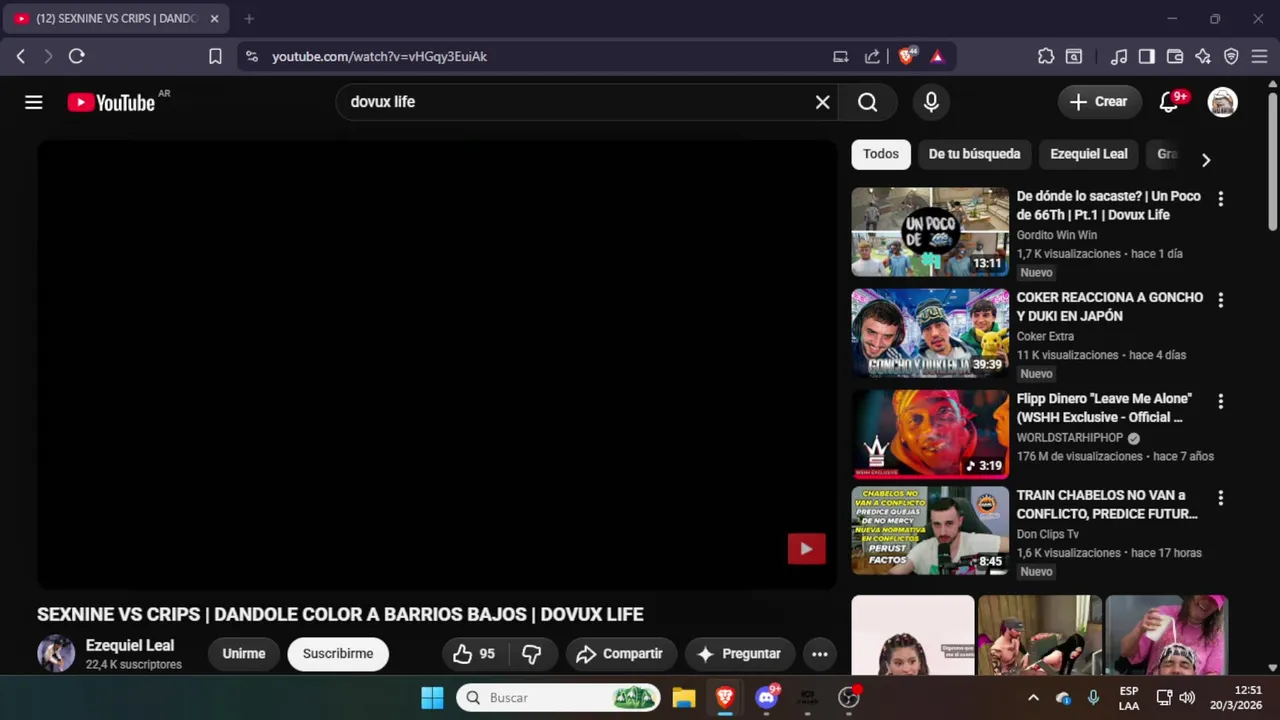Viewport: 1280px width, 720px height.
Task: Open the 'TRAIN CHABELOS NO VAN A CONFLICTO' title
Action: click(1107, 505)
